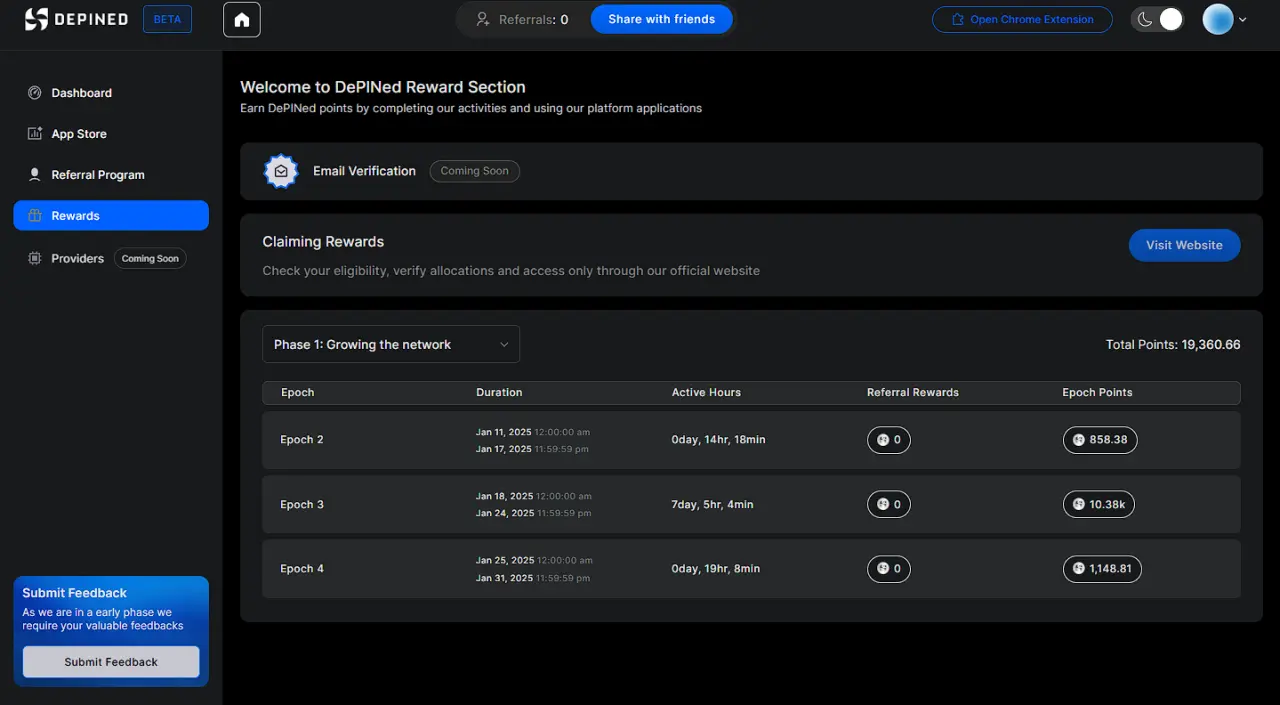Click the Active Hours column header
The height and width of the screenshot is (705, 1280).
click(x=706, y=392)
